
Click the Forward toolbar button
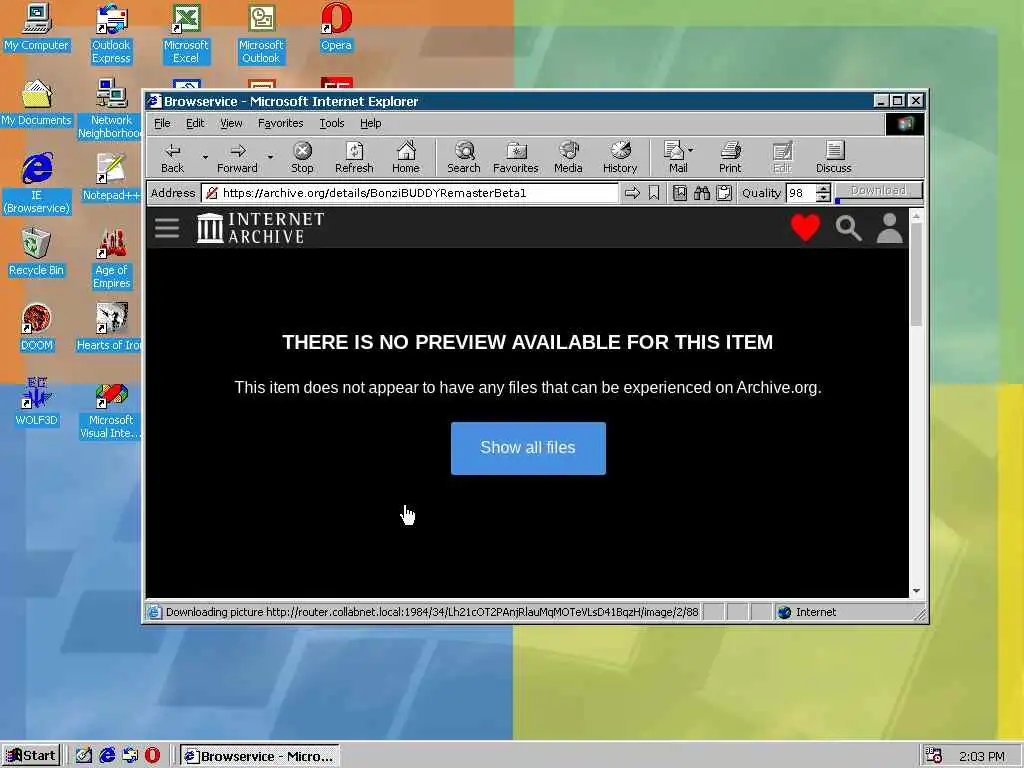[x=237, y=157]
